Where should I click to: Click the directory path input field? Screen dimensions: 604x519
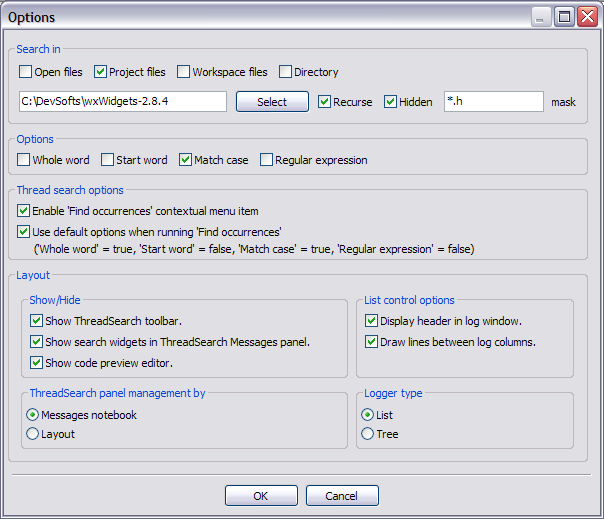[x=123, y=102]
